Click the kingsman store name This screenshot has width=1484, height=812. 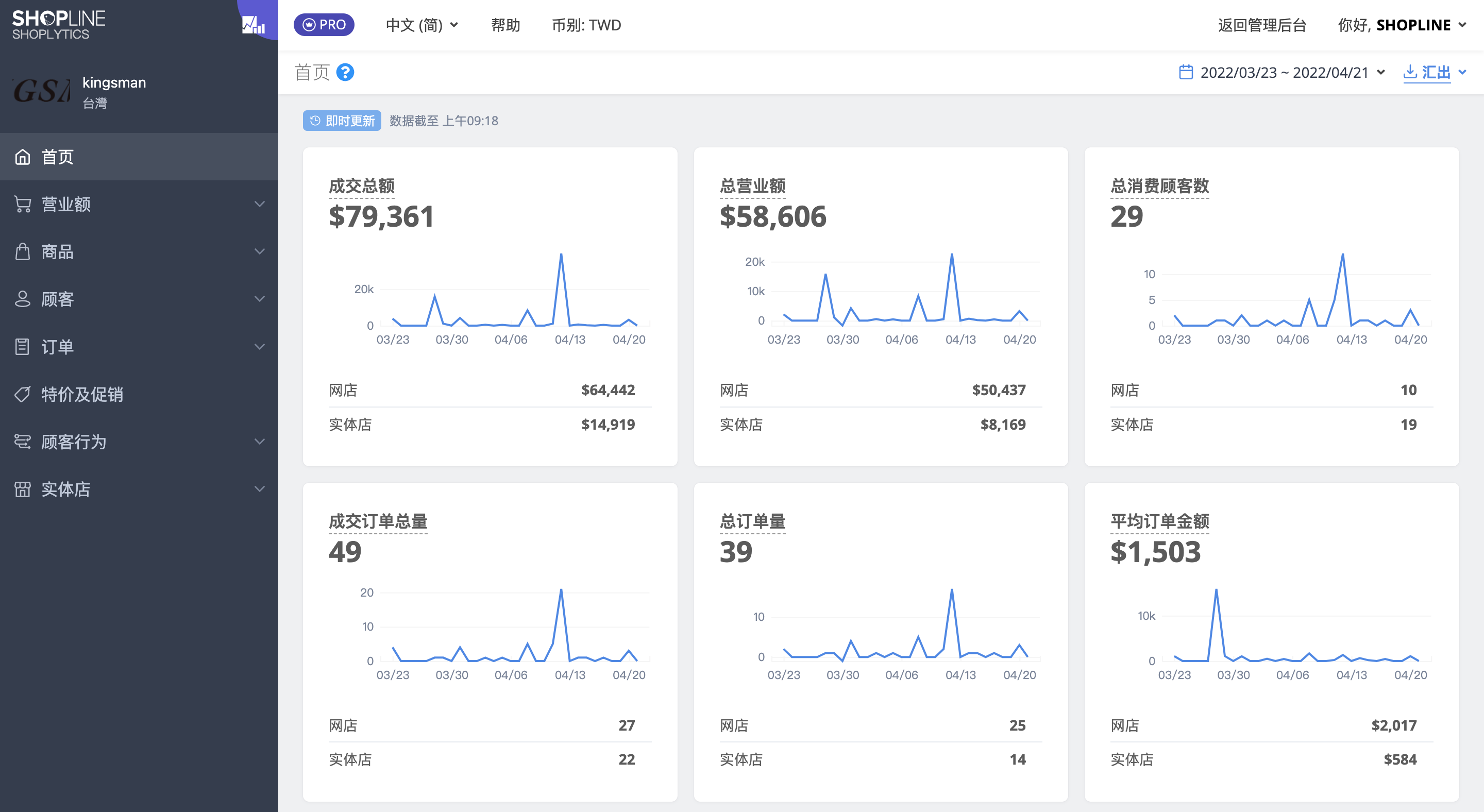tap(114, 82)
